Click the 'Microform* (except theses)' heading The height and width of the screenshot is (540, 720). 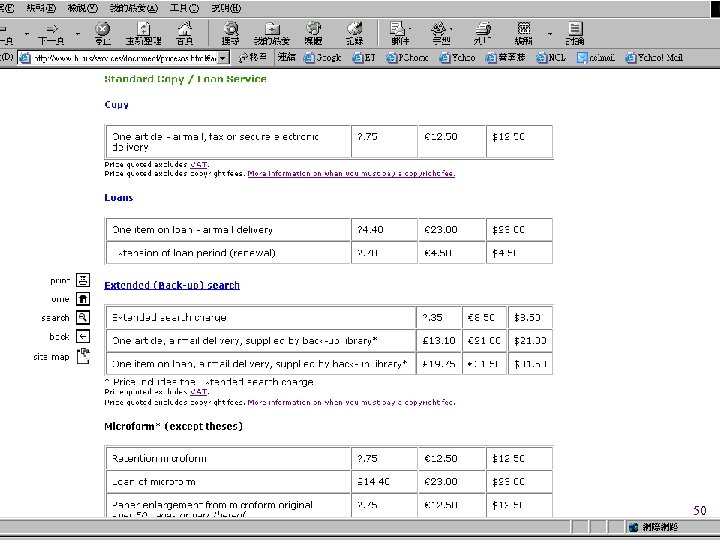173,426
